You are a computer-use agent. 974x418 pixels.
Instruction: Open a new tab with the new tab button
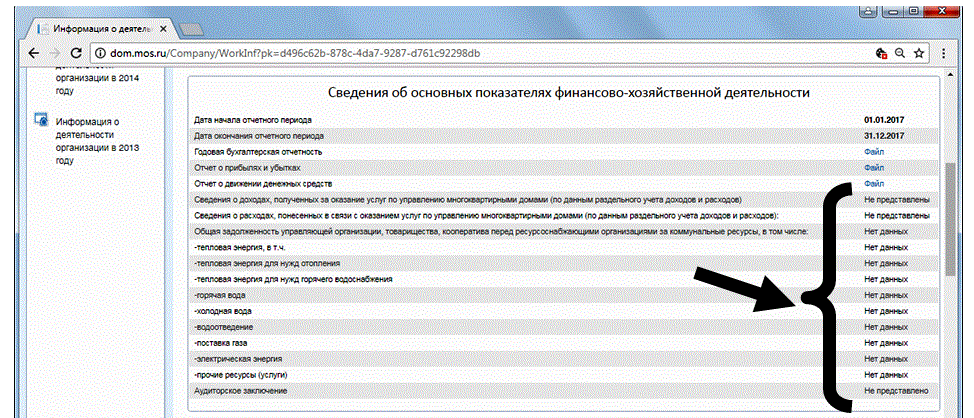pos(190,29)
